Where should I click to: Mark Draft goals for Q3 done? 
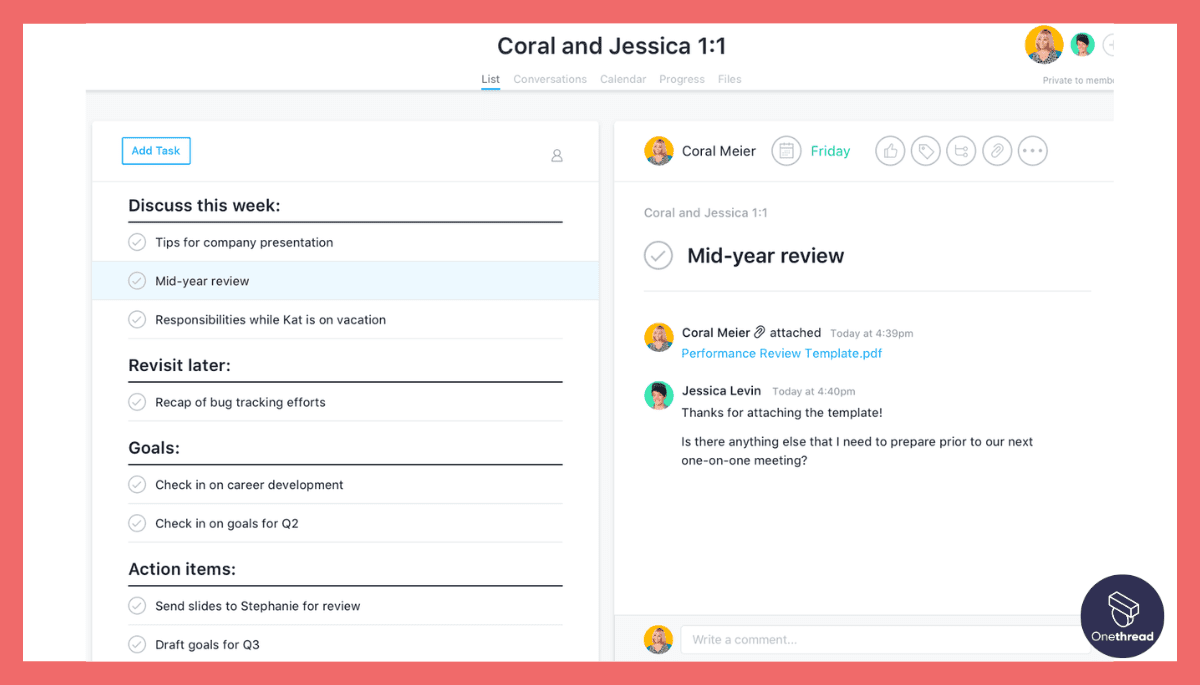137,644
